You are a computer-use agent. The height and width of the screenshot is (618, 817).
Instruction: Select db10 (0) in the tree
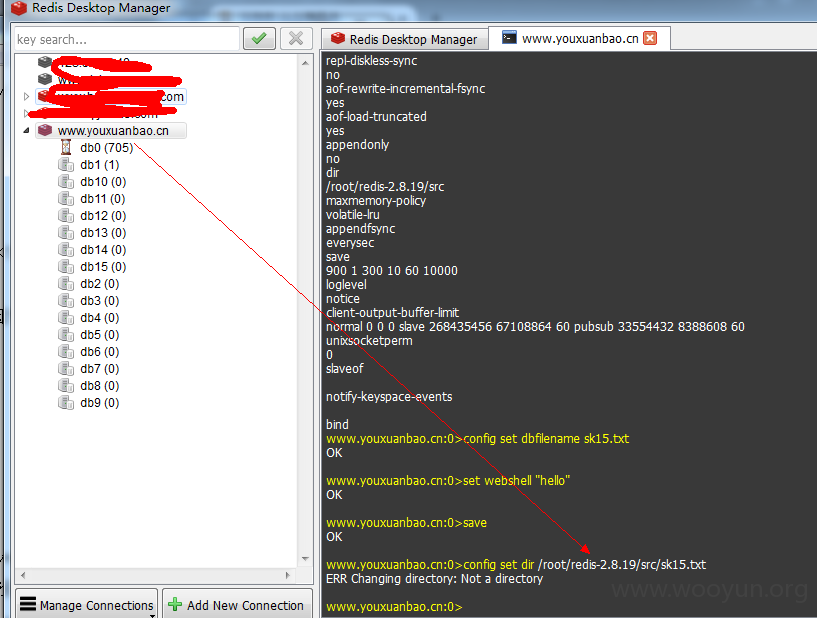(x=103, y=182)
